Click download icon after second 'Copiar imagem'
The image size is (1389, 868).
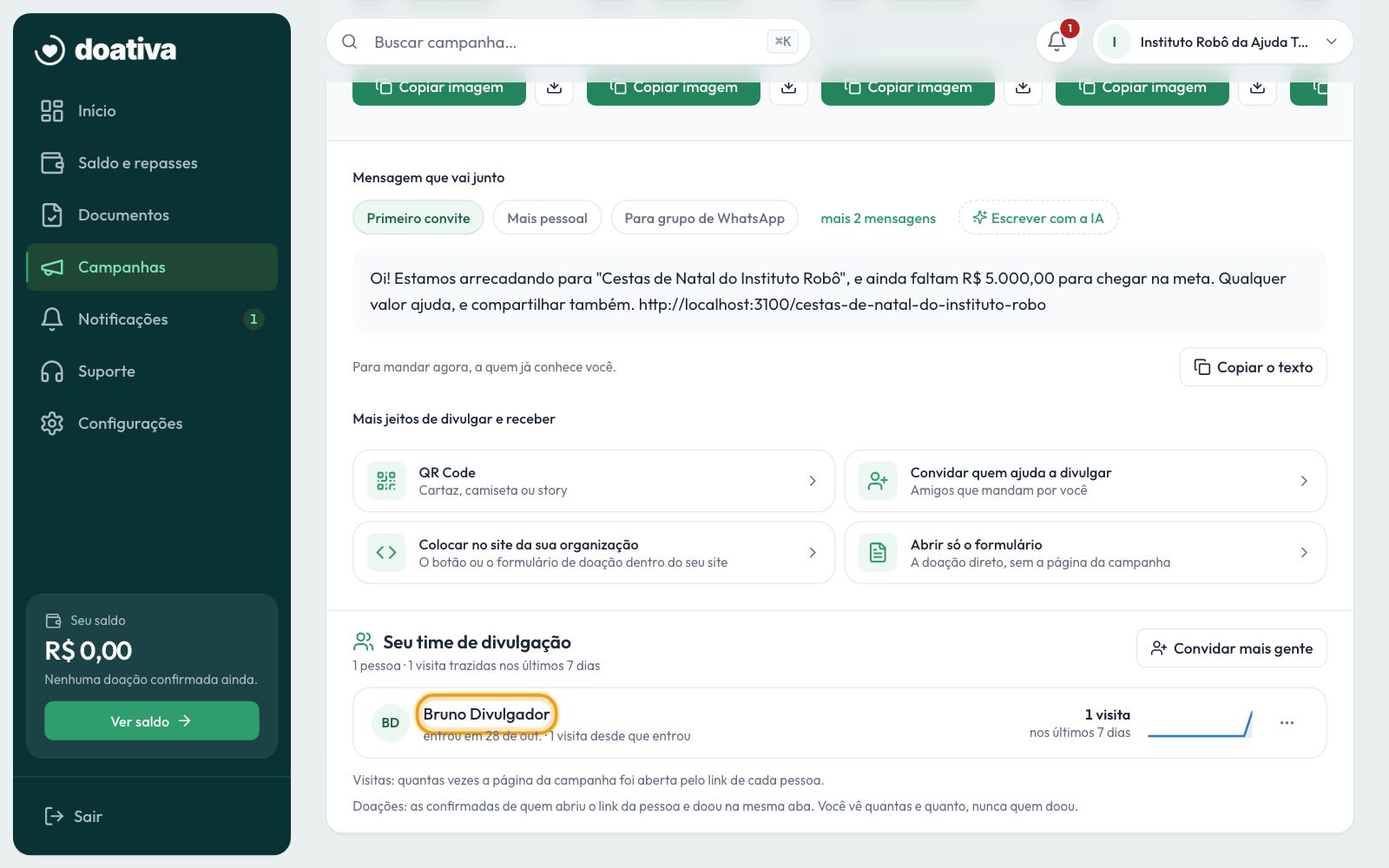tap(788, 87)
